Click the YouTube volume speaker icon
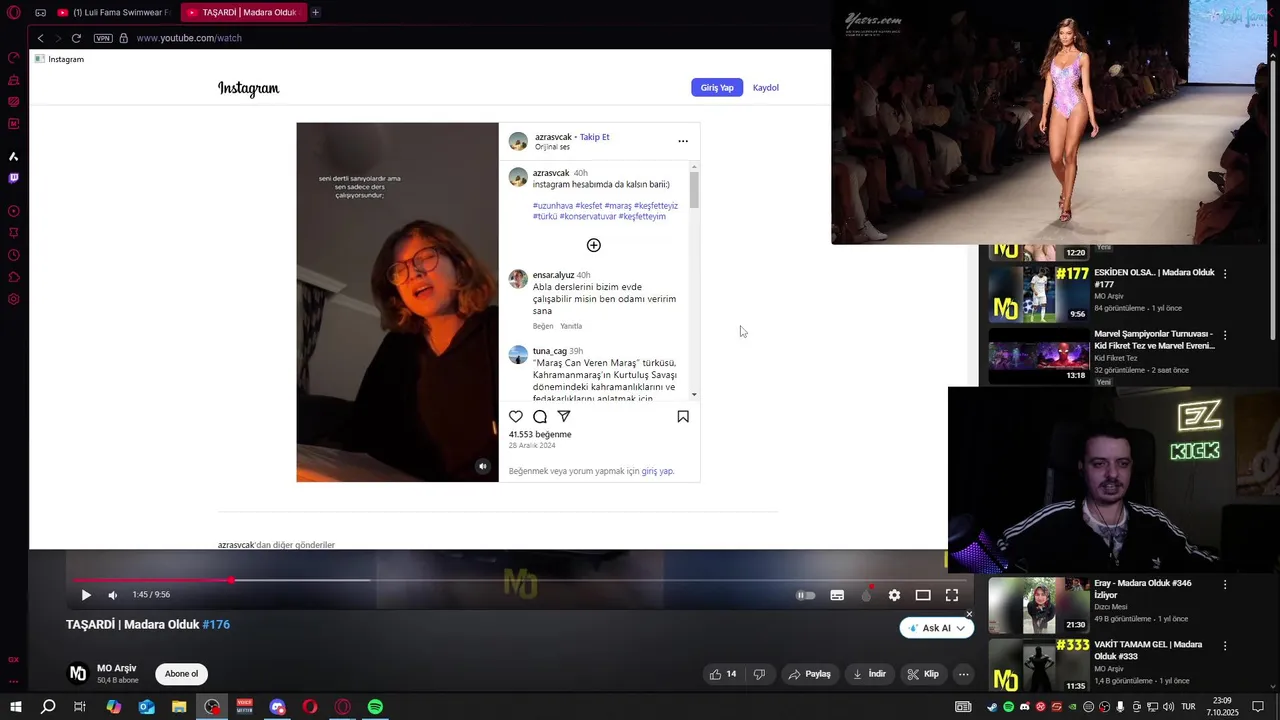The image size is (1280, 720). 113,595
